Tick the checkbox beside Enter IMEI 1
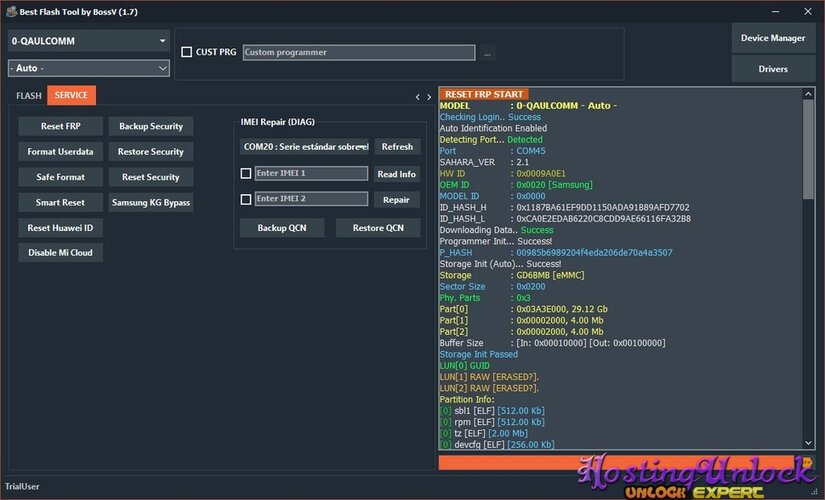The image size is (825, 500). 246,173
